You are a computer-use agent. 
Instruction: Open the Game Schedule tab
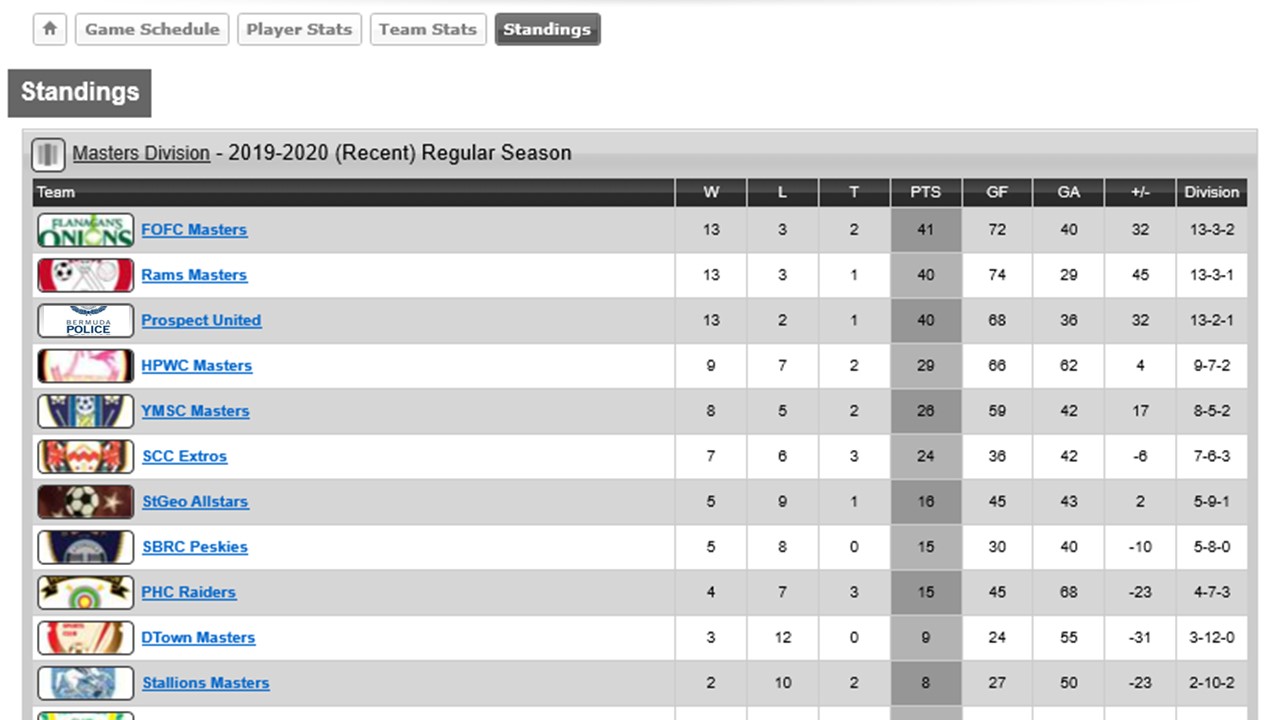click(x=152, y=30)
